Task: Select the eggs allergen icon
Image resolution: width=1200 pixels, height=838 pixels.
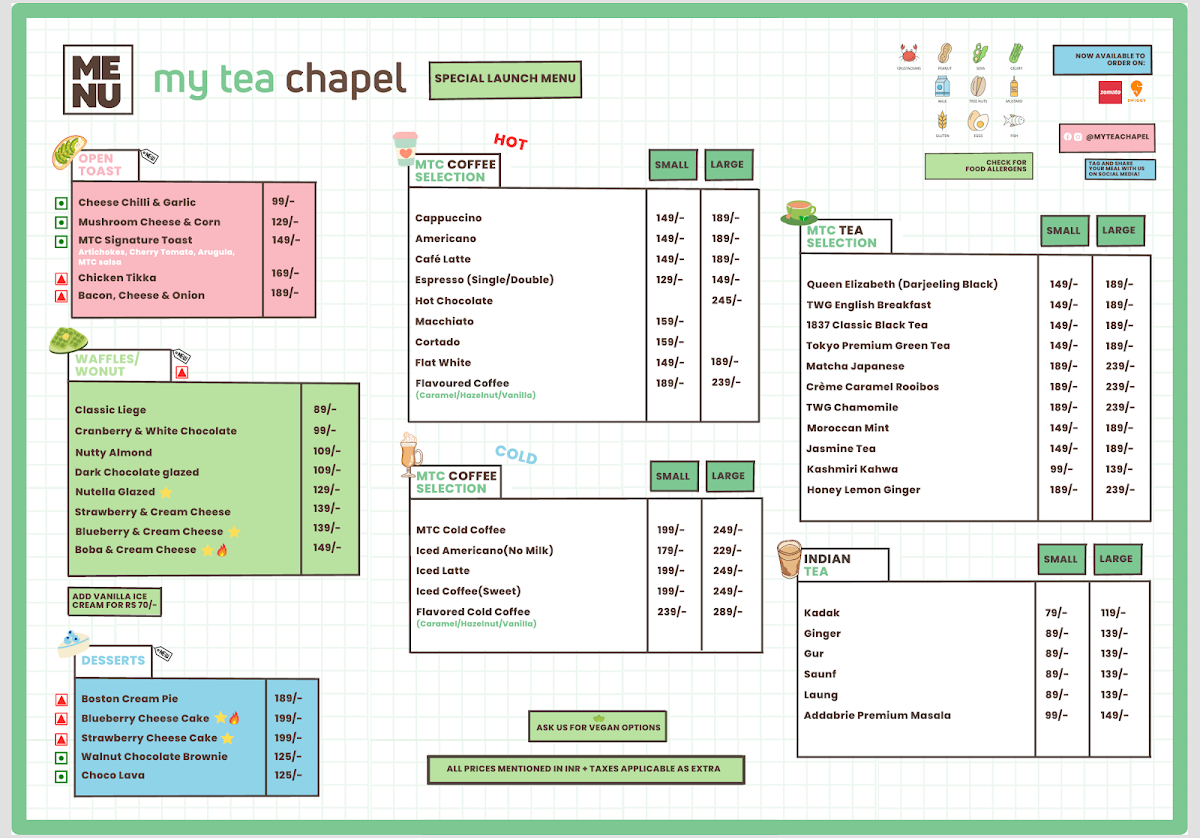Action: tap(976, 122)
